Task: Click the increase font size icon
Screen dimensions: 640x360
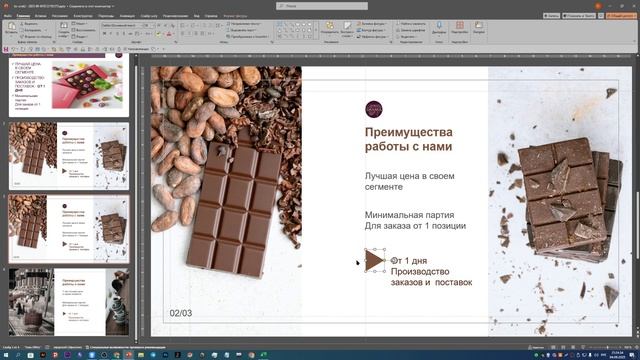Action: coord(159,25)
